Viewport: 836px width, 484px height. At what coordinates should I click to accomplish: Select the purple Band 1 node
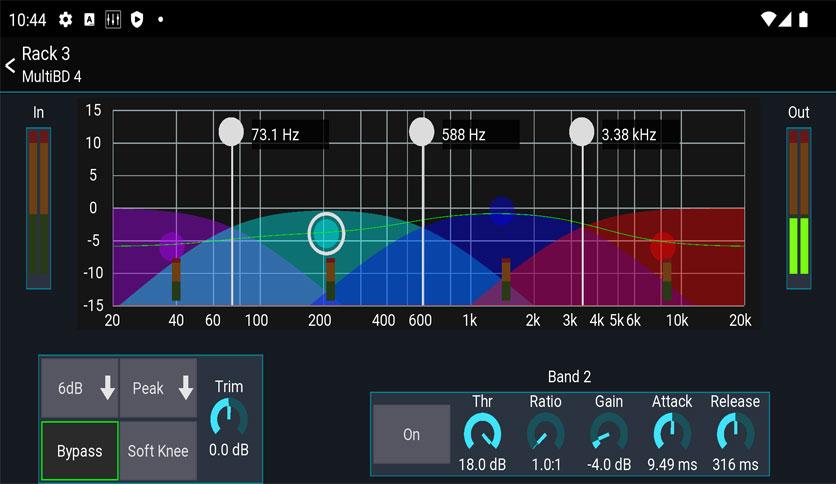(x=172, y=246)
